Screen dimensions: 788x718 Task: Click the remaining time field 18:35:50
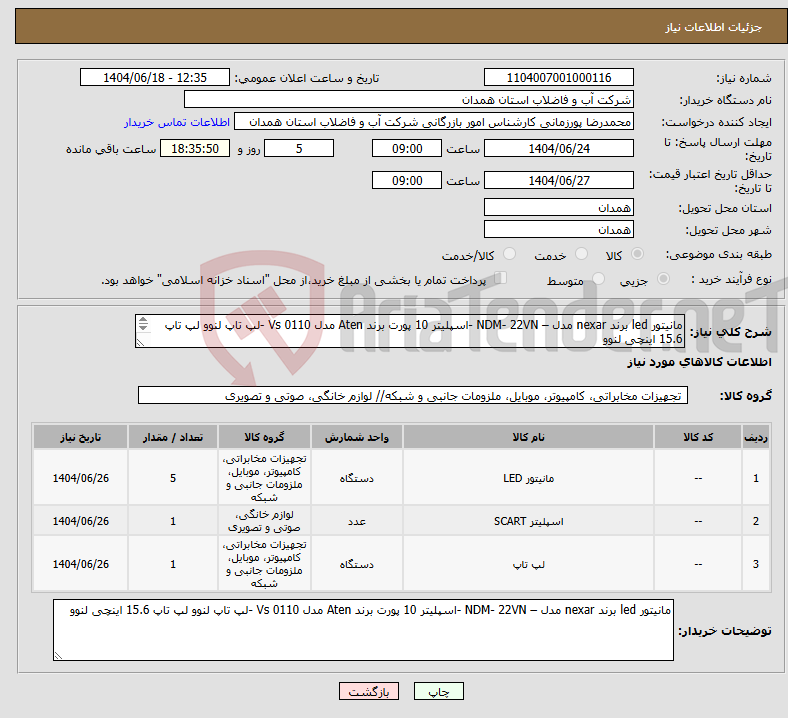tap(195, 149)
